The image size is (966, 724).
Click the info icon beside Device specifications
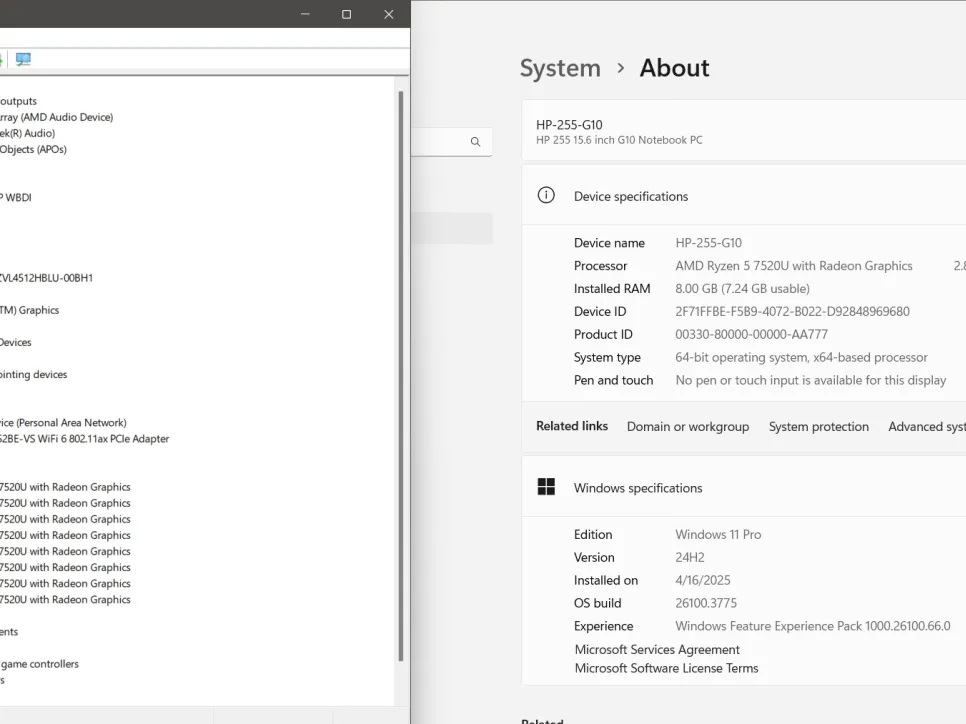click(546, 195)
